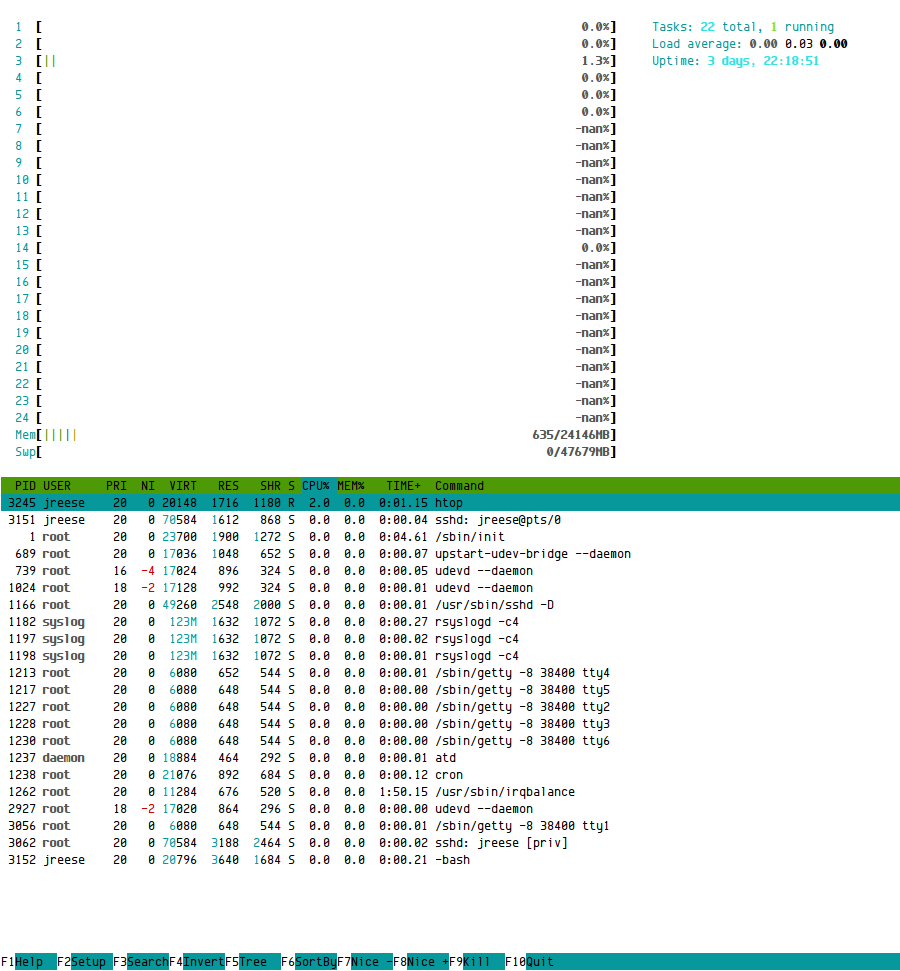This screenshot has height=971, width=900.
Task: Click the CPU 24 meter showing -nan%
Action: (x=316, y=418)
